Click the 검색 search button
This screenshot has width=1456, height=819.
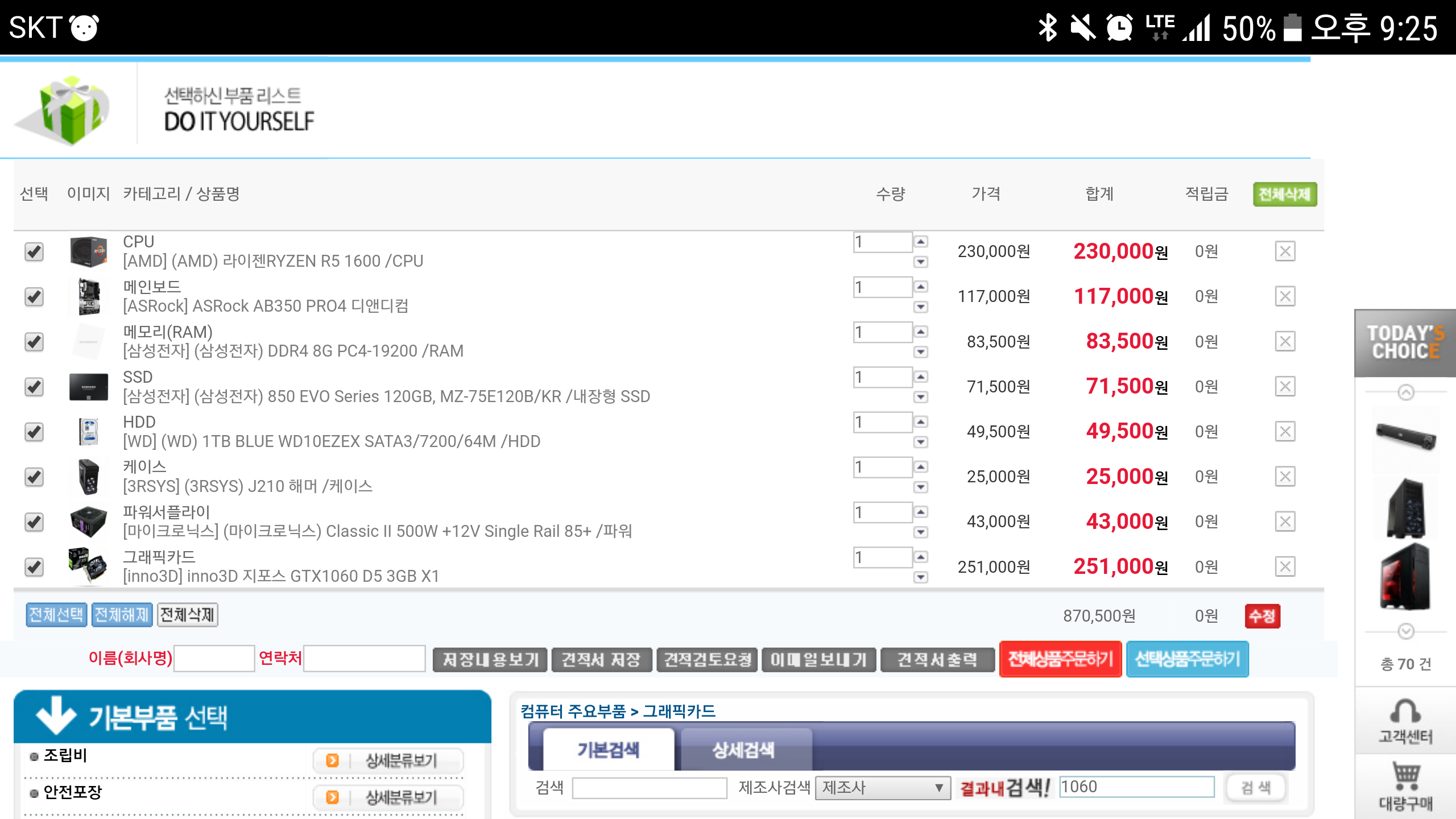click(1256, 788)
